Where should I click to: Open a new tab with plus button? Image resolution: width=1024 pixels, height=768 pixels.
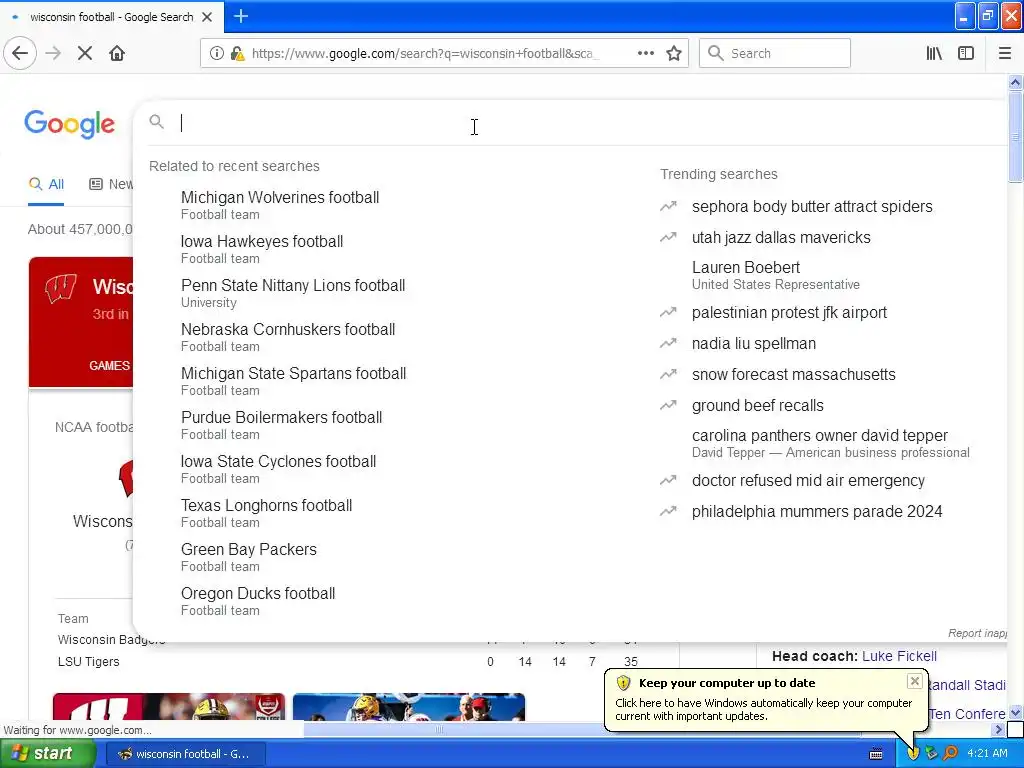(x=240, y=16)
